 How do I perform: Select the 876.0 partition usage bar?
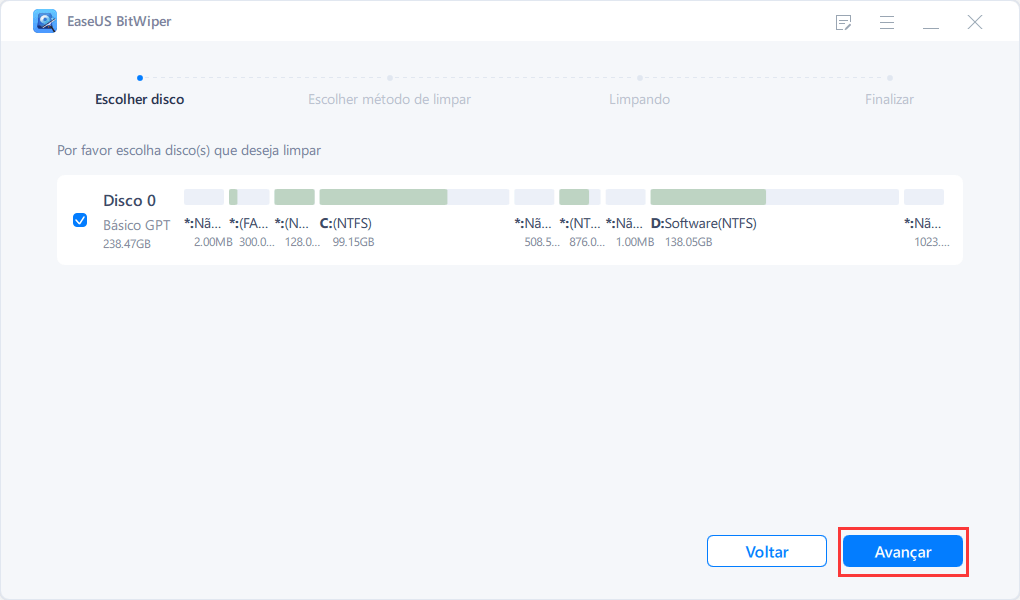point(580,197)
